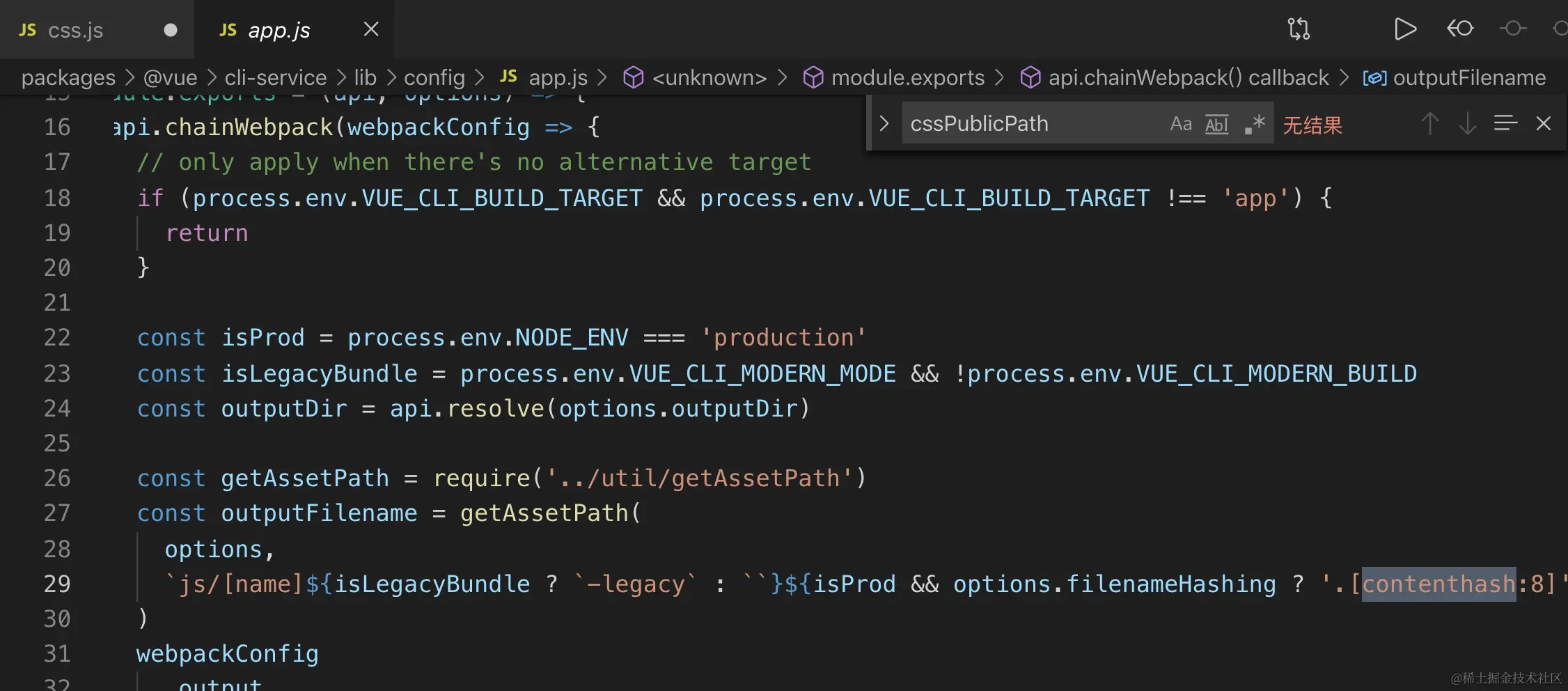The width and height of the screenshot is (1568, 691).
Task: Toggle the Match Case (Aa) option
Action: [1181, 124]
